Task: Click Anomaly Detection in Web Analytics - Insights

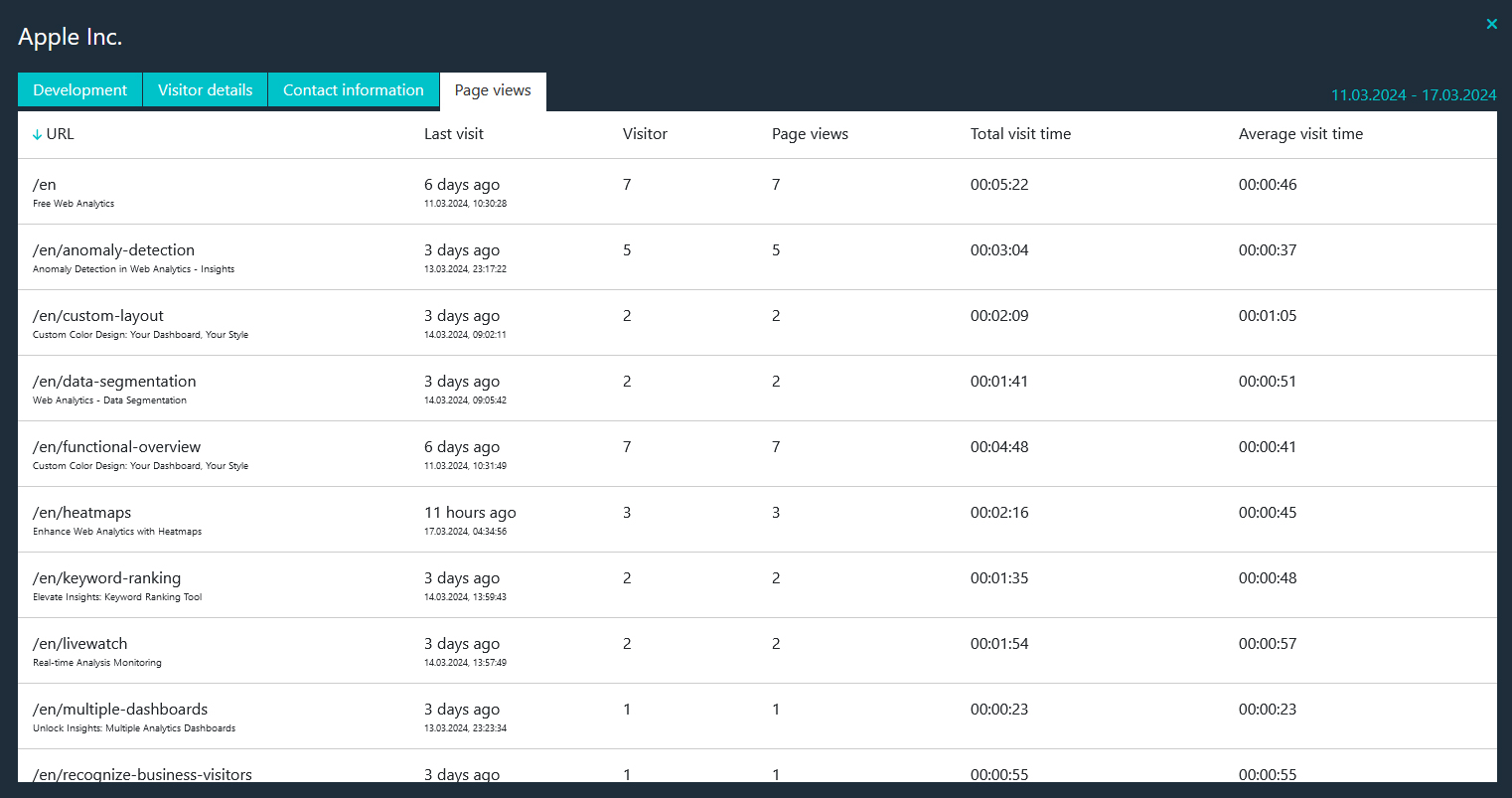Action: click(133, 269)
